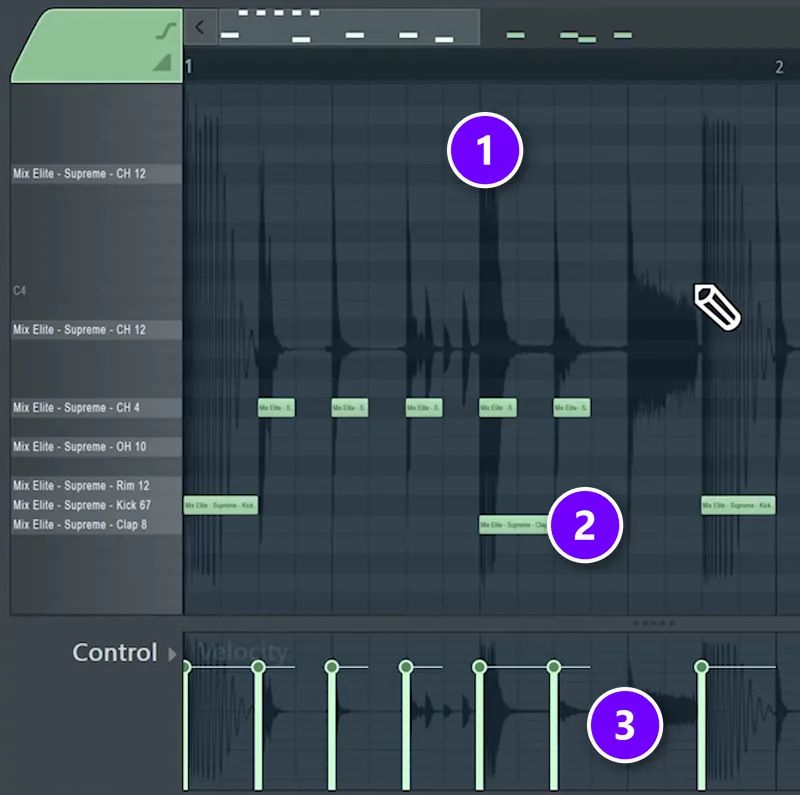The height and width of the screenshot is (795, 800).
Task: Jump to bar 2 on the ruler
Action: [x=779, y=67]
